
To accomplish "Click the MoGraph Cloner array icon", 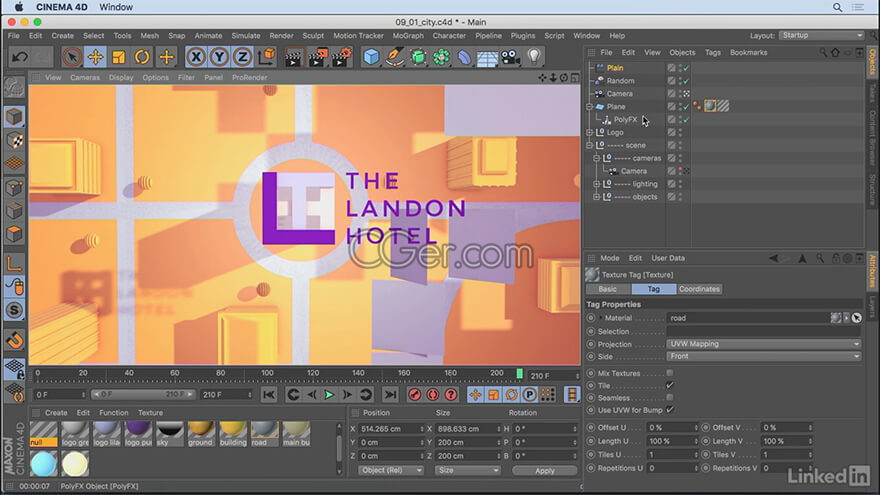I will (442, 57).
